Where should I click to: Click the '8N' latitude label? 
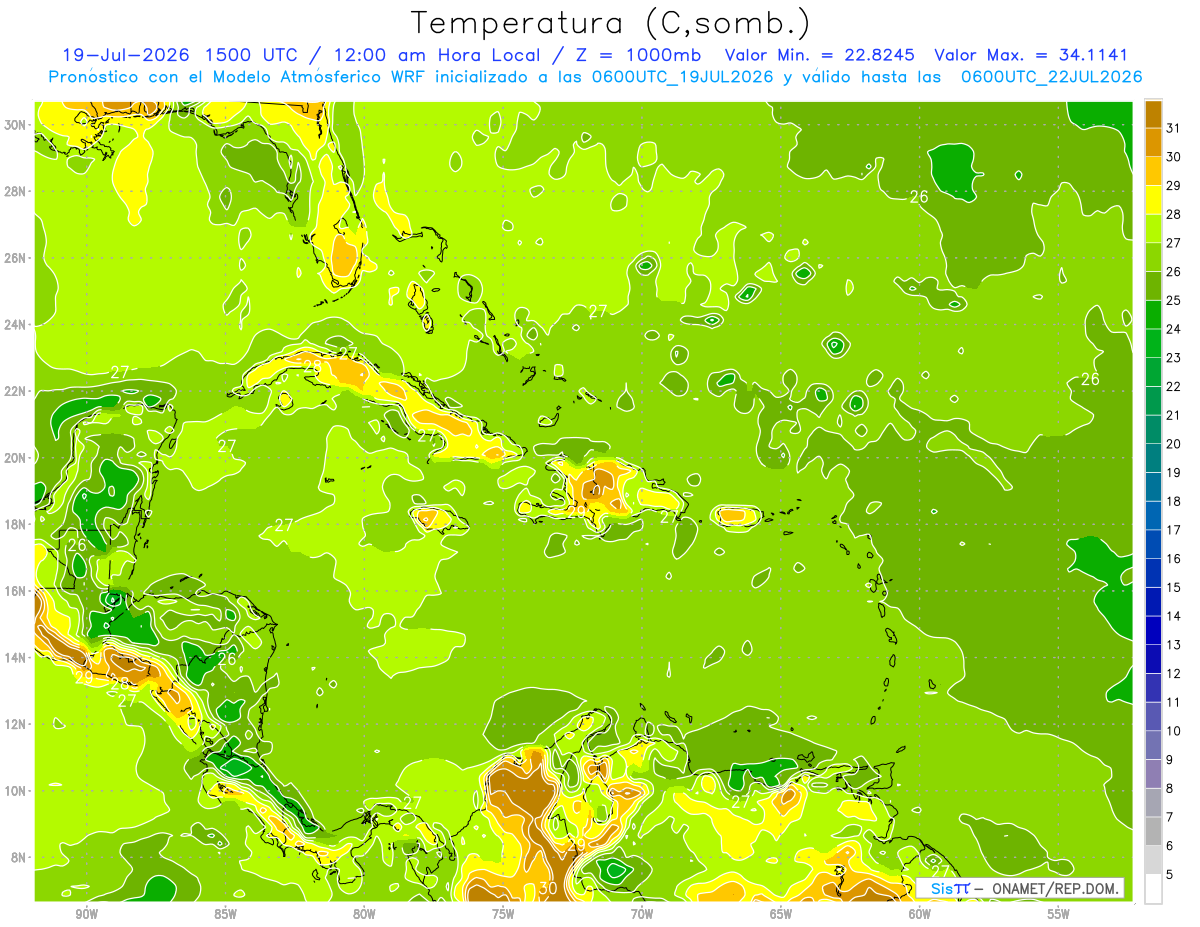(20, 857)
